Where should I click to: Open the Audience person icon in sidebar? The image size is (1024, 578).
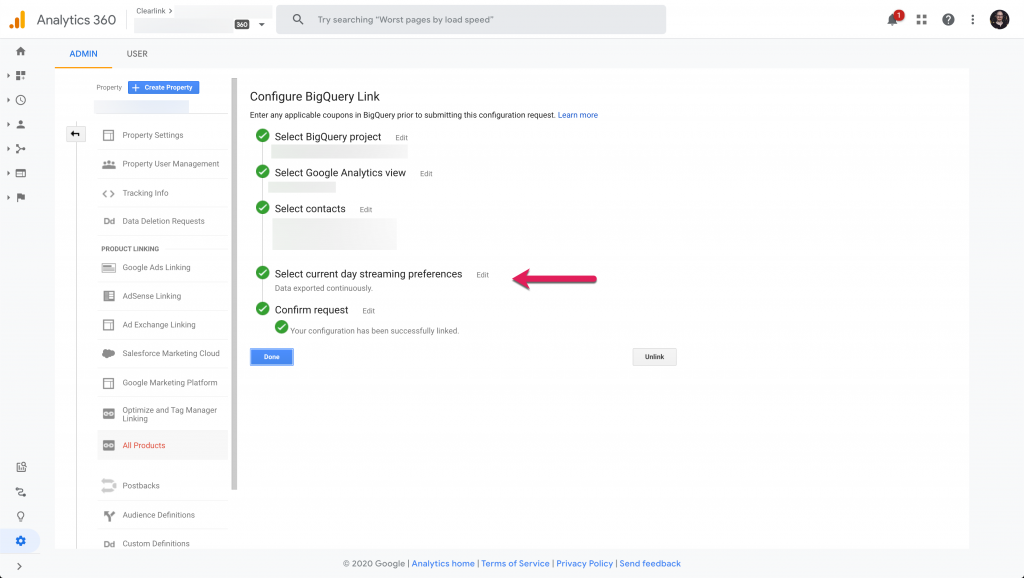[x=21, y=124]
